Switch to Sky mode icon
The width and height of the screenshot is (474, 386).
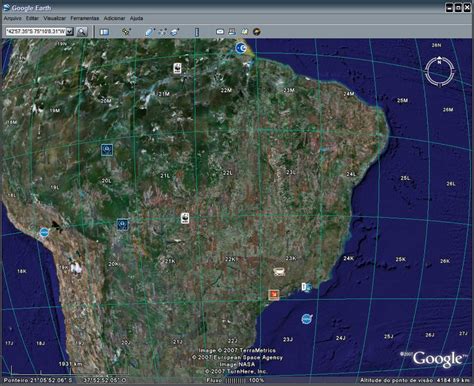256,32
